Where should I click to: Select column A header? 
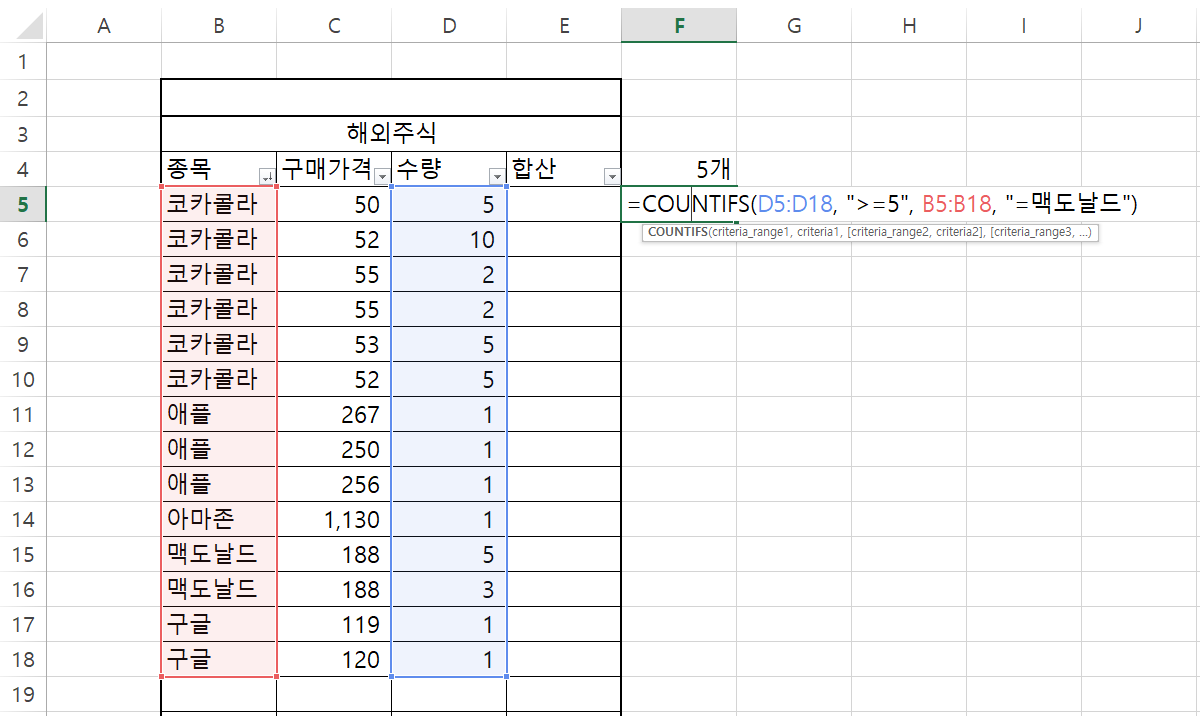(x=103, y=27)
